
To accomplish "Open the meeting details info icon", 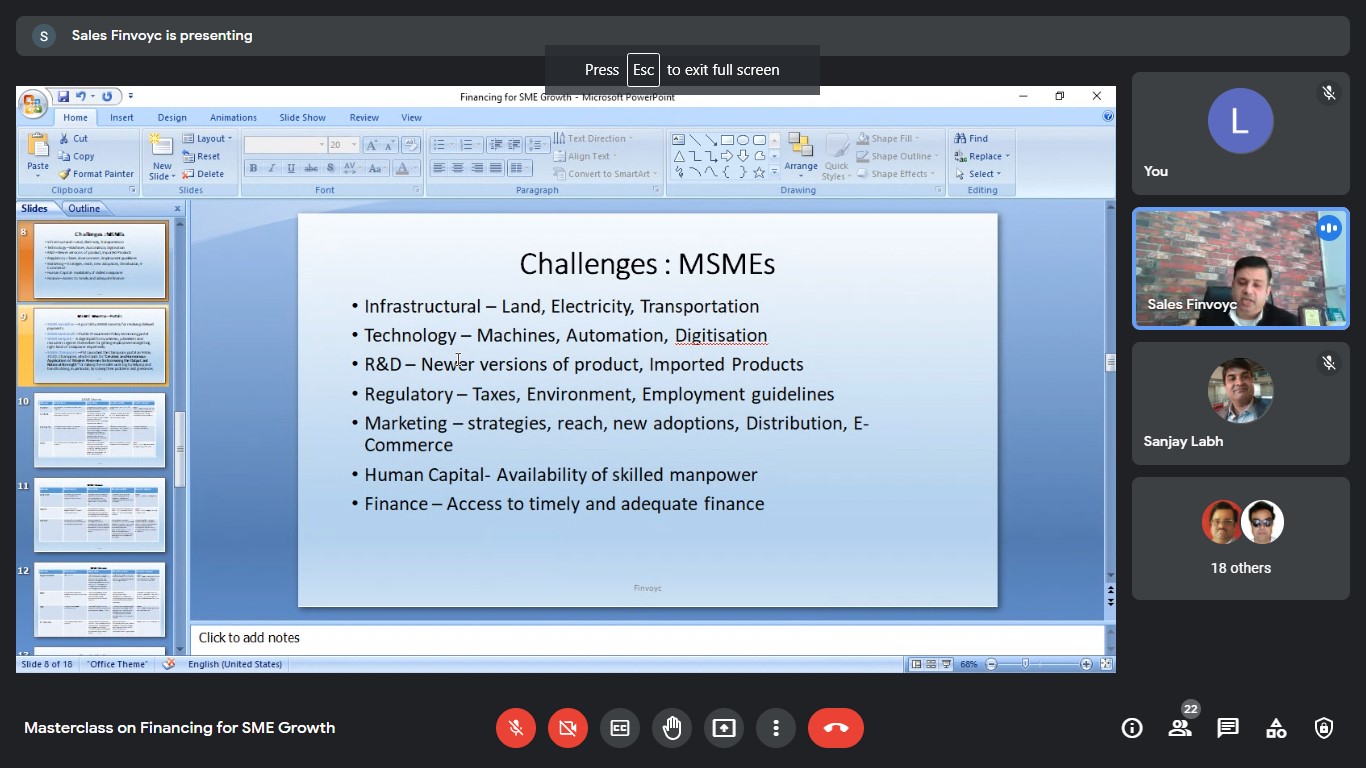I will tap(1132, 728).
